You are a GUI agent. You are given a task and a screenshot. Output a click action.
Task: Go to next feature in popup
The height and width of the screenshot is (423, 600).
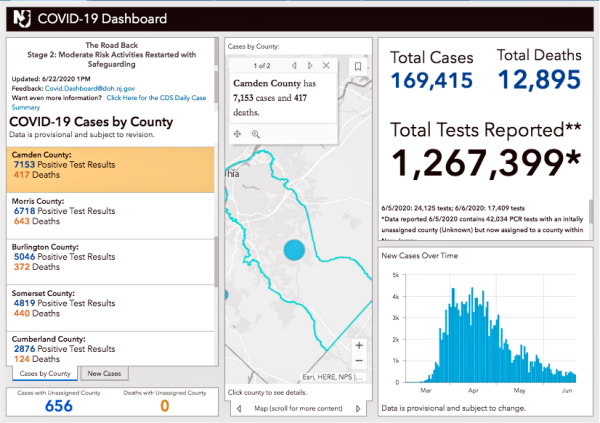pyautogui.click(x=311, y=66)
